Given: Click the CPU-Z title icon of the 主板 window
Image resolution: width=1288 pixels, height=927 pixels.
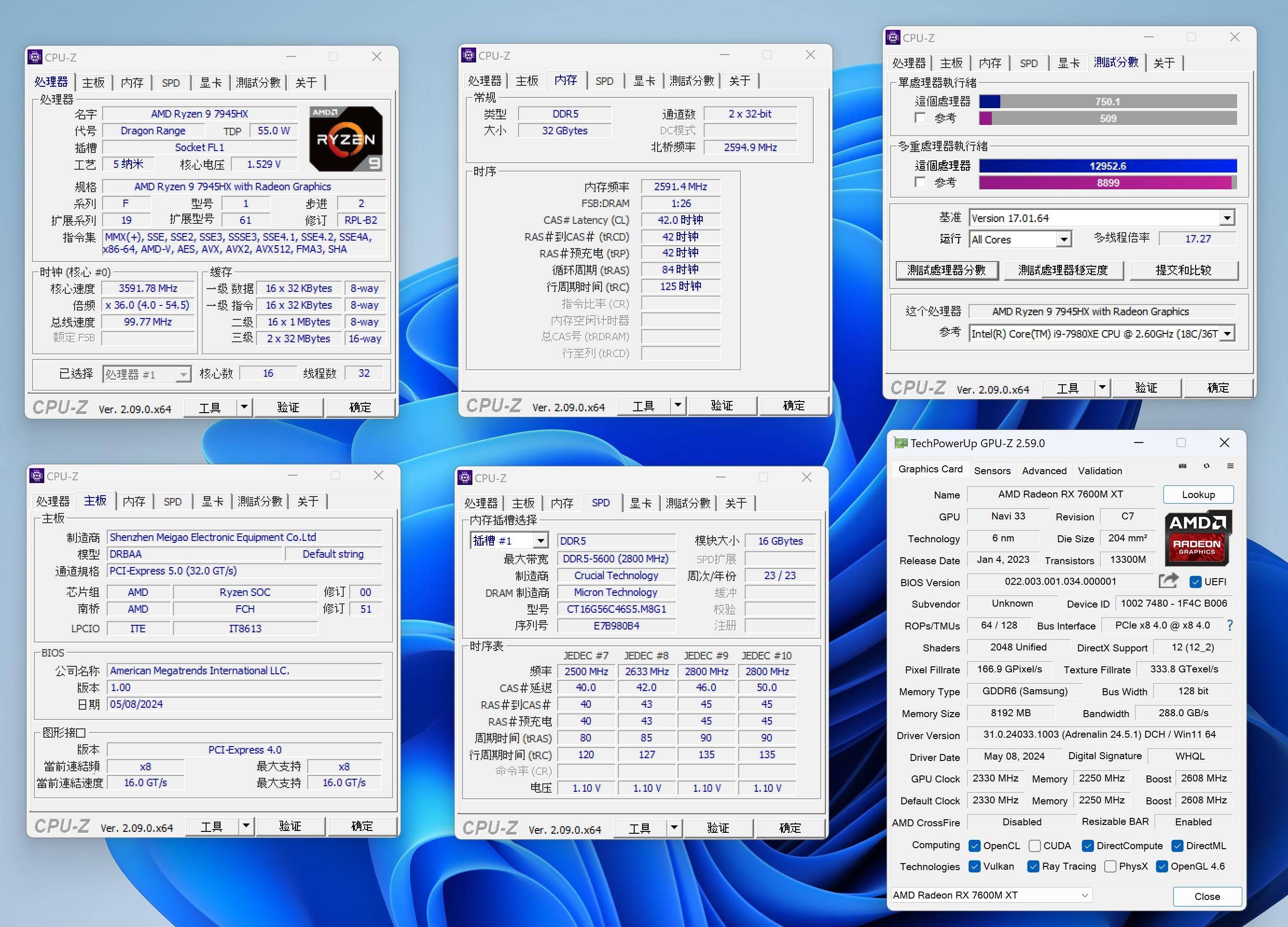Looking at the screenshot, I should pos(37,476).
